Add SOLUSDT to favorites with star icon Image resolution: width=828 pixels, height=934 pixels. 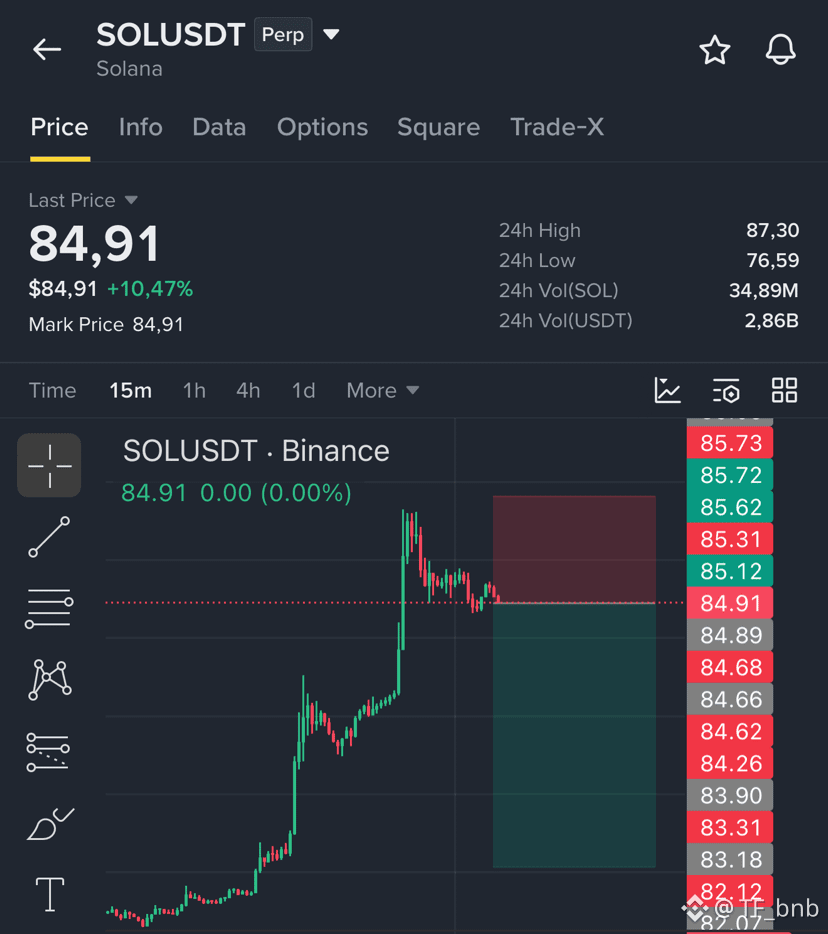pos(714,49)
